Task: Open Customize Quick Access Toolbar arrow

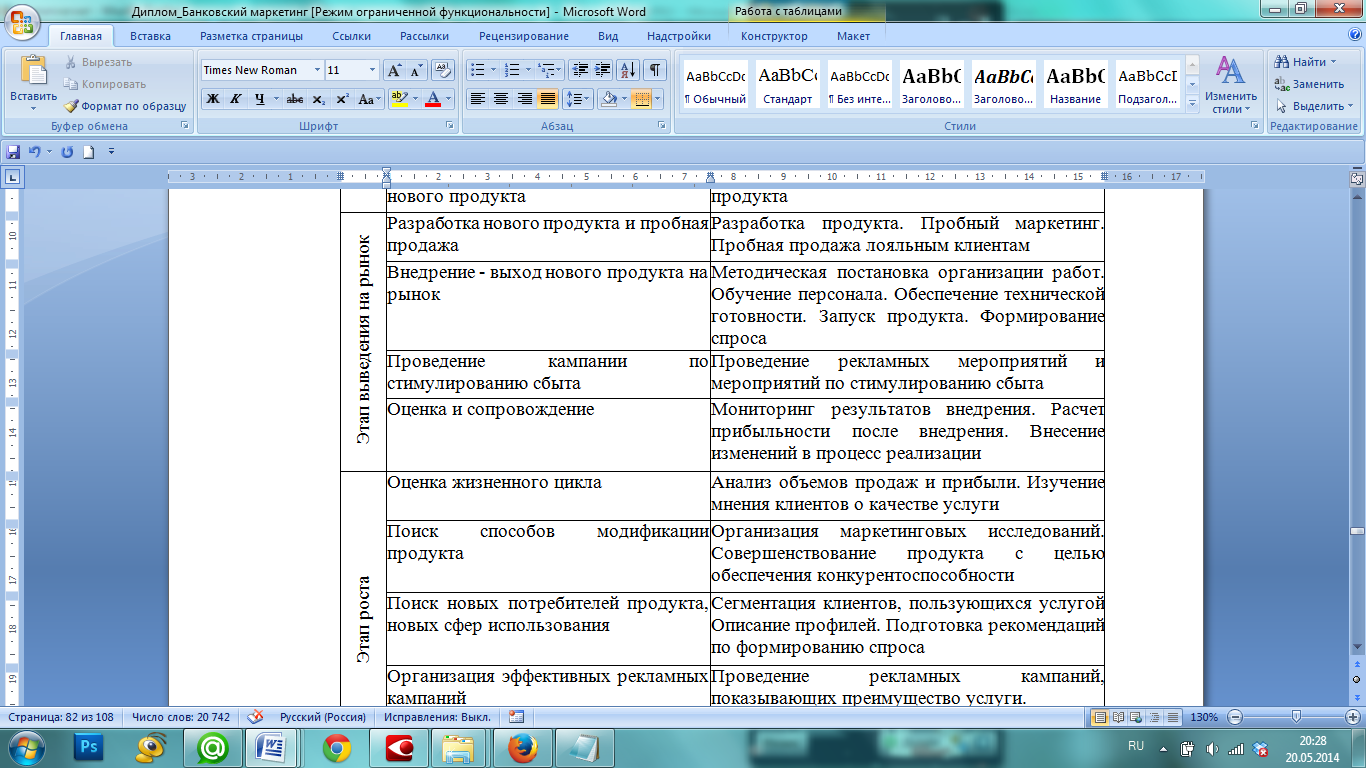Action: (x=111, y=152)
